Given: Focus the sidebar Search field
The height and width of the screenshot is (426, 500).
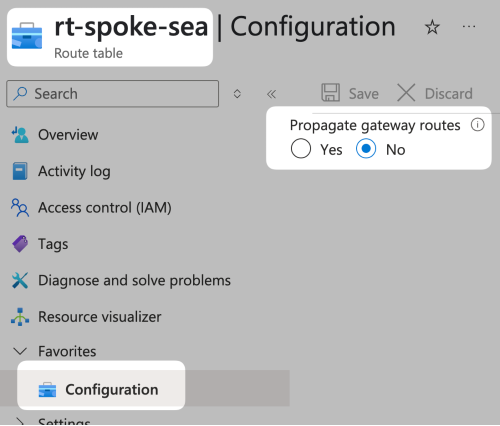Looking at the screenshot, I should pos(113,94).
